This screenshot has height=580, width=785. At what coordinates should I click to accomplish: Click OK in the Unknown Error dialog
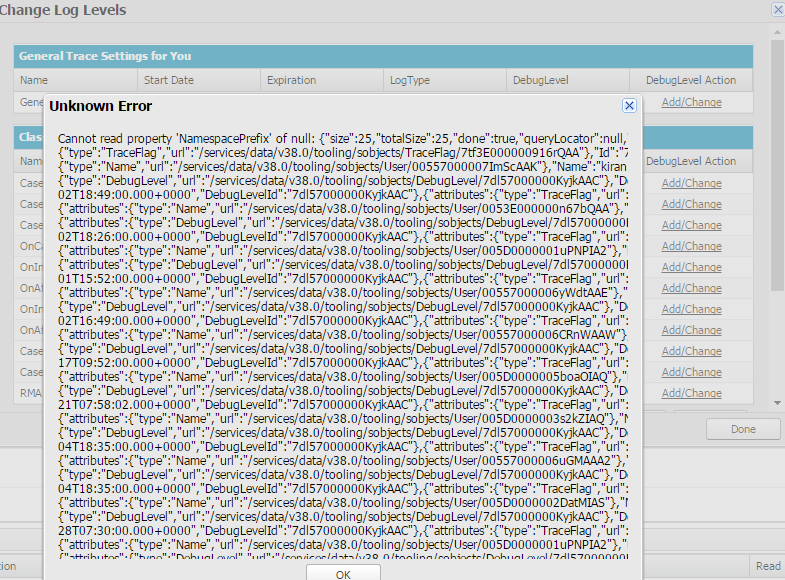point(343,573)
